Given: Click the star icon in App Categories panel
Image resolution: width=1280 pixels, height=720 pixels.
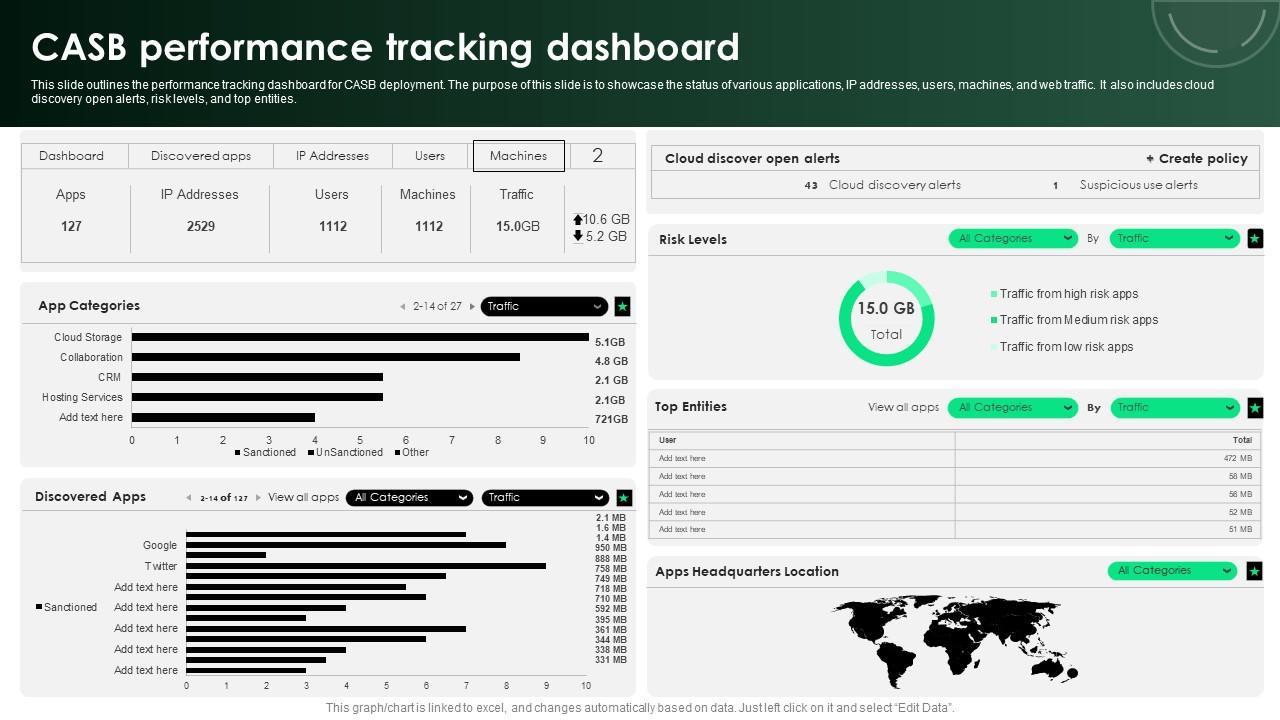Looking at the screenshot, I should 622,307.
